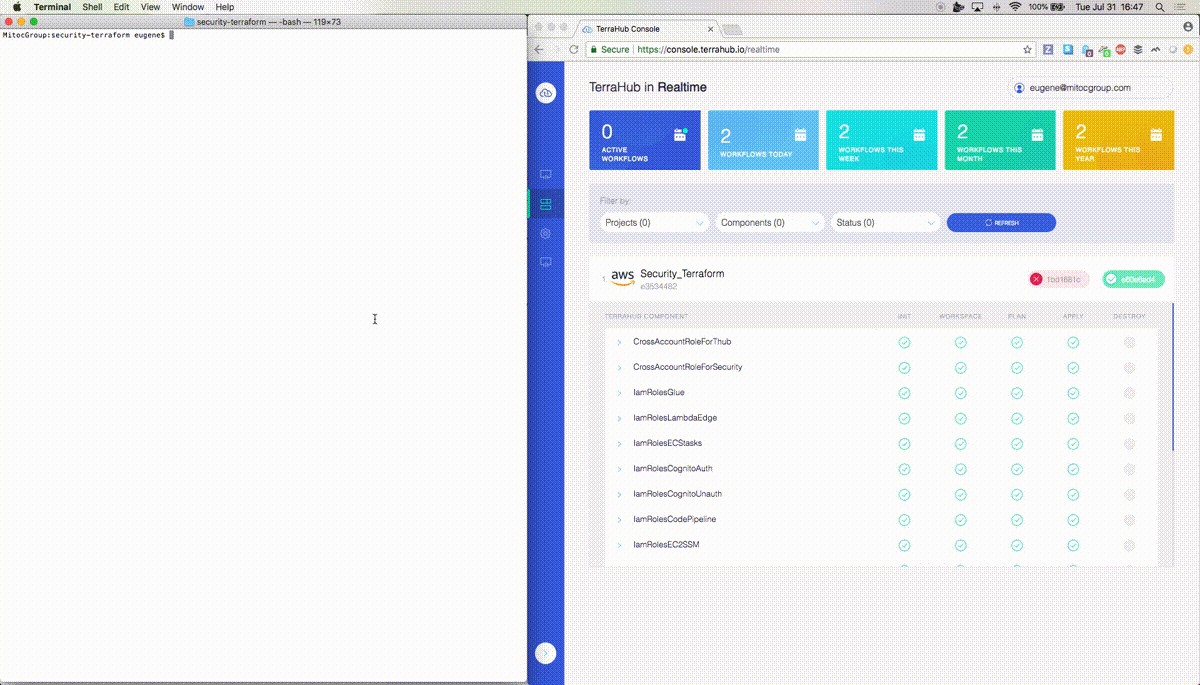Click the component list vertical scrollbar
The width and height of the screenshot is (1200, 685).
coord(1174,377)
